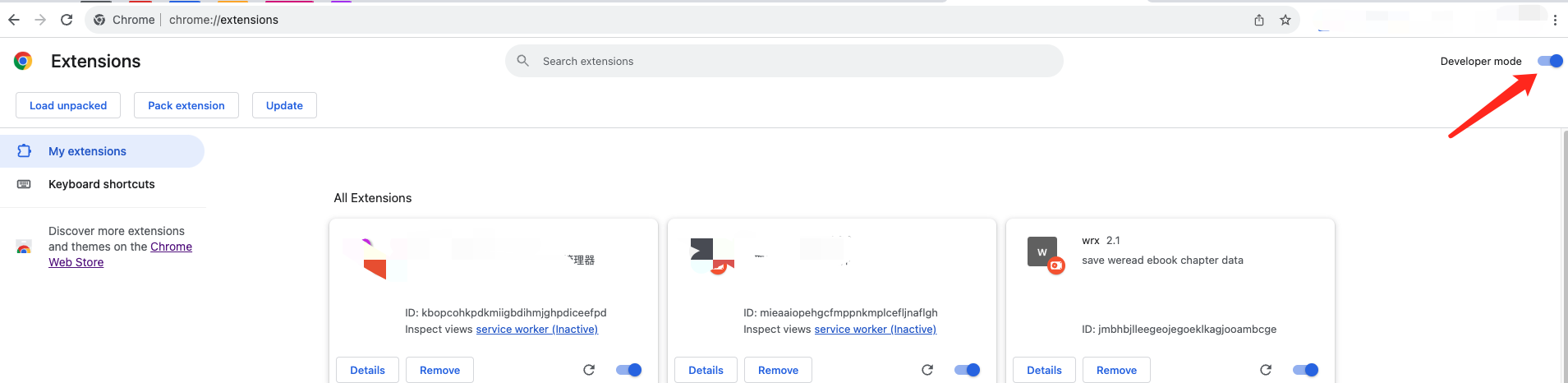Inspect service worker of mieaaiopehgcfmppnkmplcefljnaflgh
1568x383 pixels.
(876, 330)
